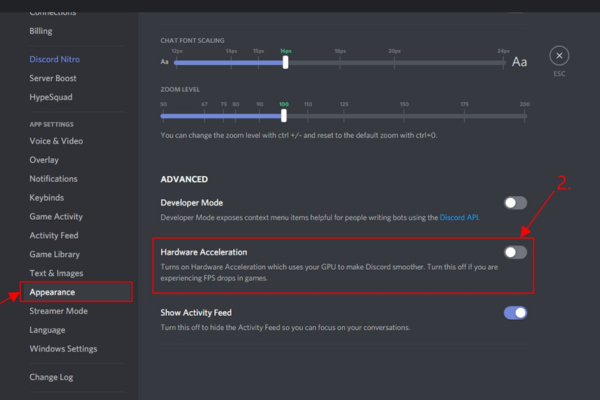
Task: Click the zoom level ctrl shortcut hint text
Action: pos(298,135)
